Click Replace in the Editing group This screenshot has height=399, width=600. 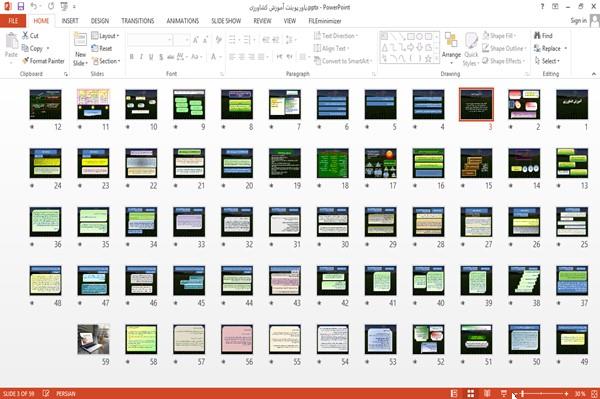click(x=548, y=48)
